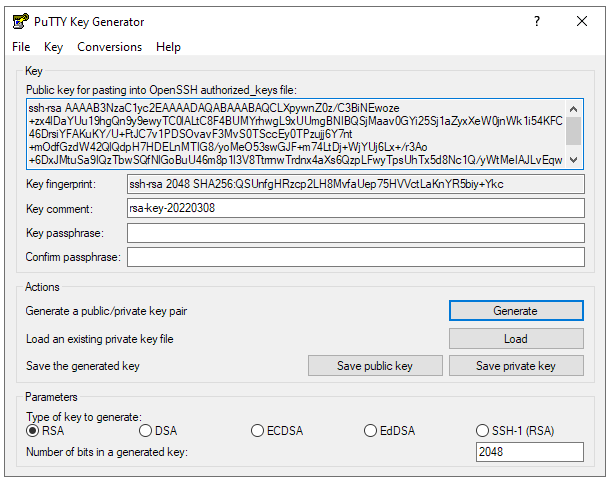Click the number of bits field
This screenshot has height=482, width=610.
[x=529, y=452]
